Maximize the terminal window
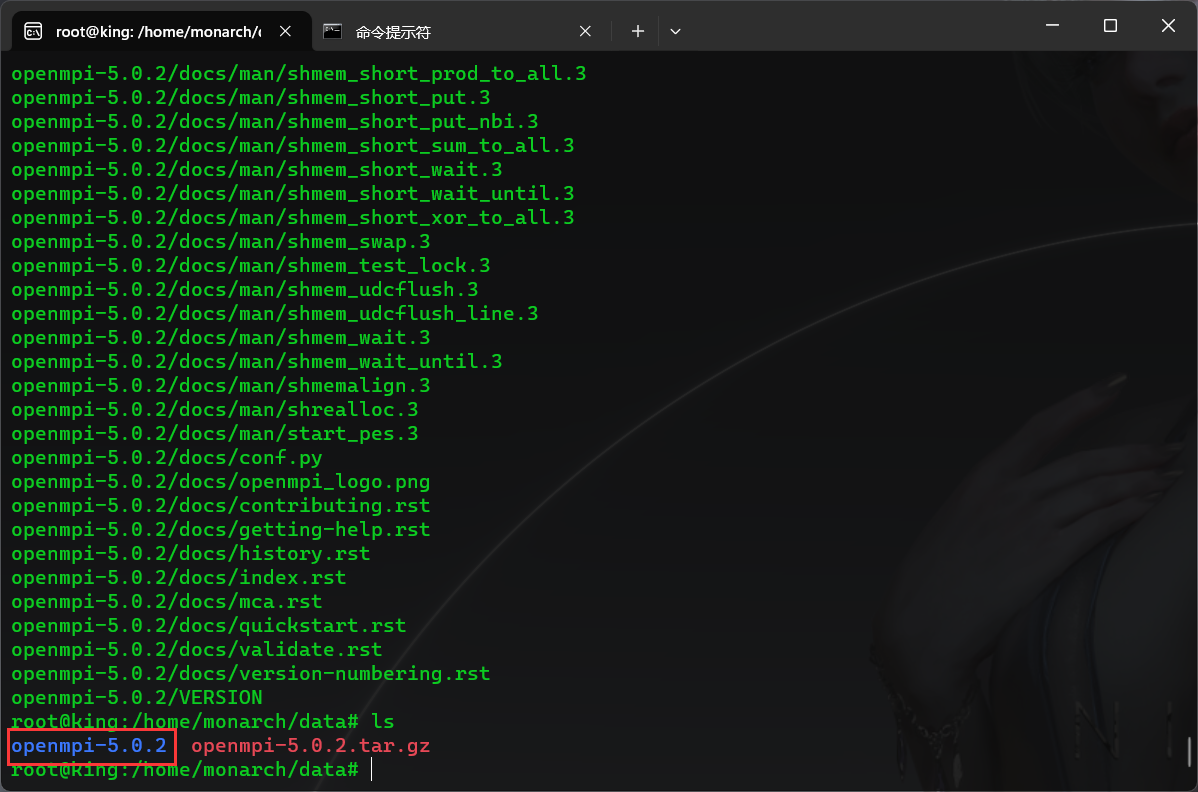The width and height of the screenshot is (1198, 792). pos(1110,25)
